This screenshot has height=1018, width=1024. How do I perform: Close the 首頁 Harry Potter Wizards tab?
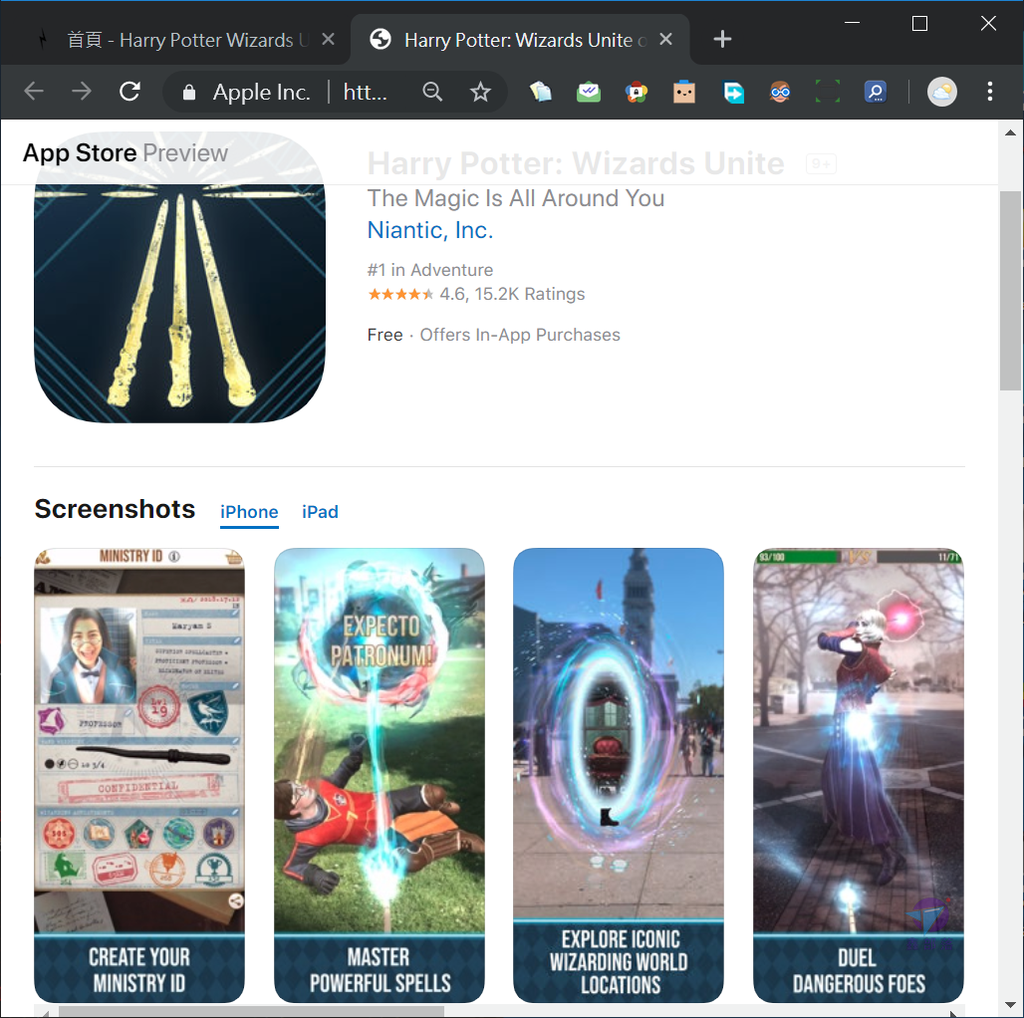point(328,40)
